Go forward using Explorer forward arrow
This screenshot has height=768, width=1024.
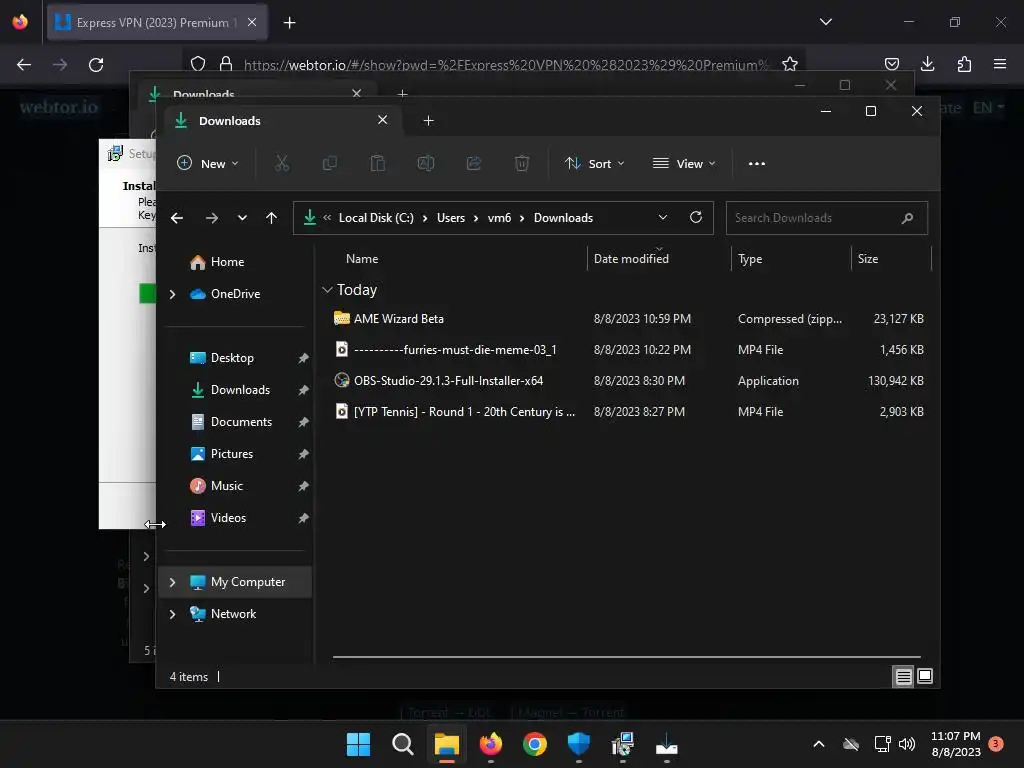[x=212, y=218]
